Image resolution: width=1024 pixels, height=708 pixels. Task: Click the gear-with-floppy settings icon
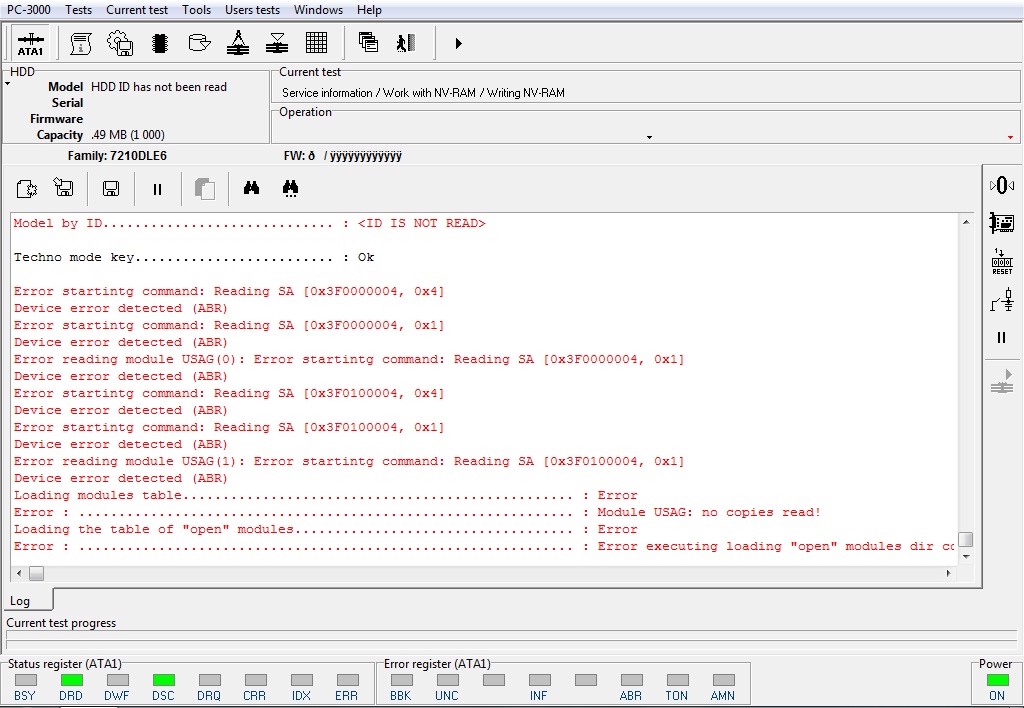[120, 43]
